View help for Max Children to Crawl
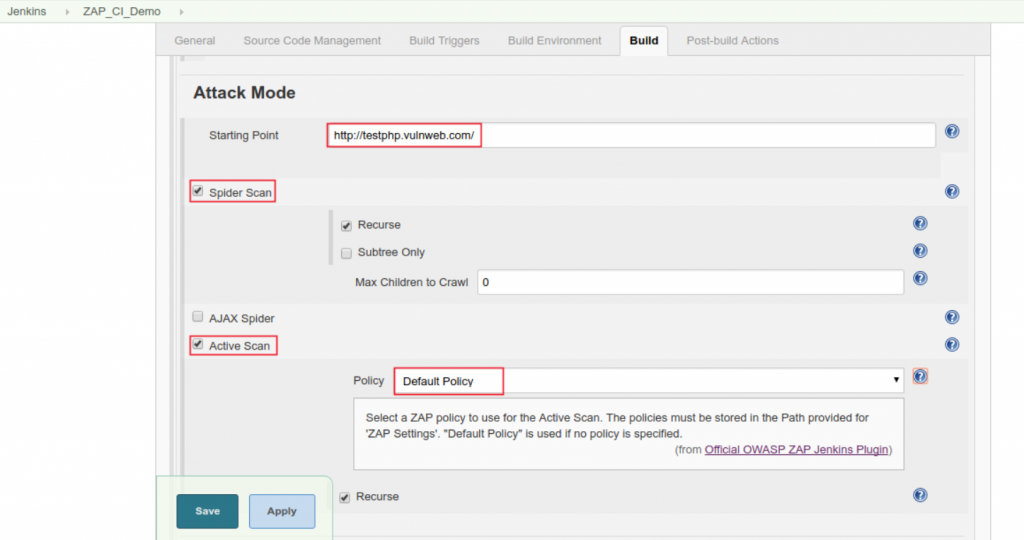1024x540 pixels. pyautogui.click(x=920, y=279)
